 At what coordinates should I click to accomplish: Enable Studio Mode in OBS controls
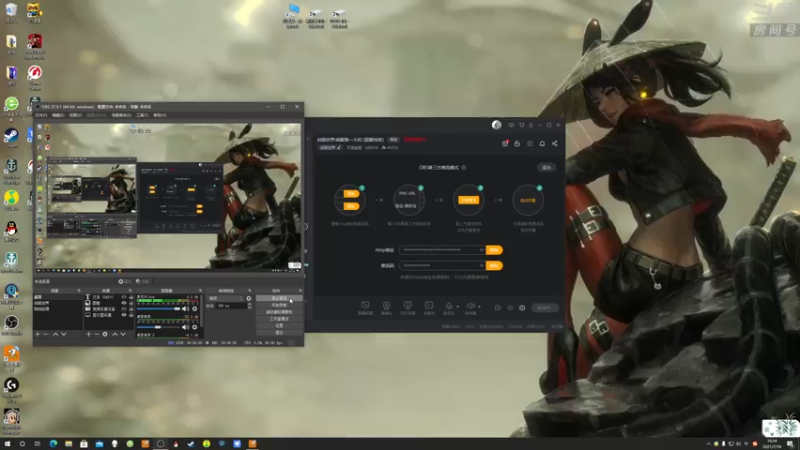coord(279,319)
